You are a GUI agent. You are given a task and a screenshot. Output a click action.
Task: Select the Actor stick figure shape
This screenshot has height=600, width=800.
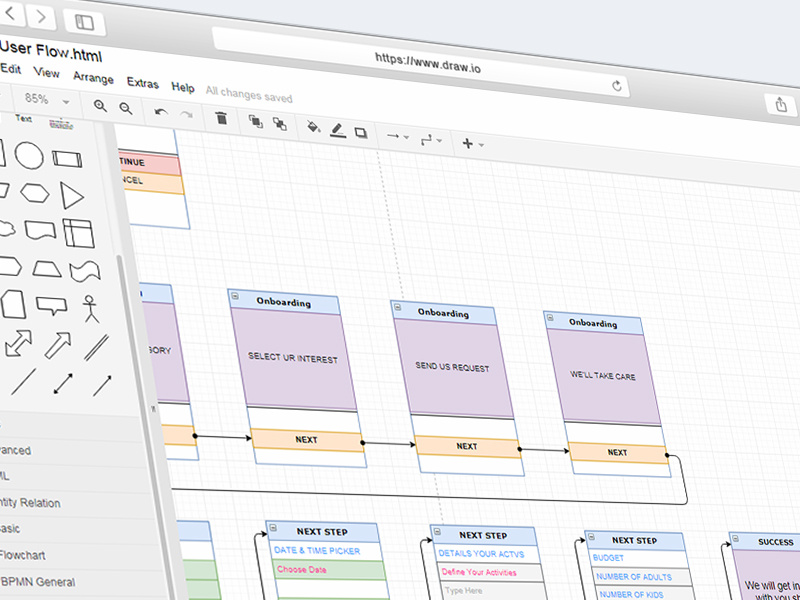coord(92,308)
